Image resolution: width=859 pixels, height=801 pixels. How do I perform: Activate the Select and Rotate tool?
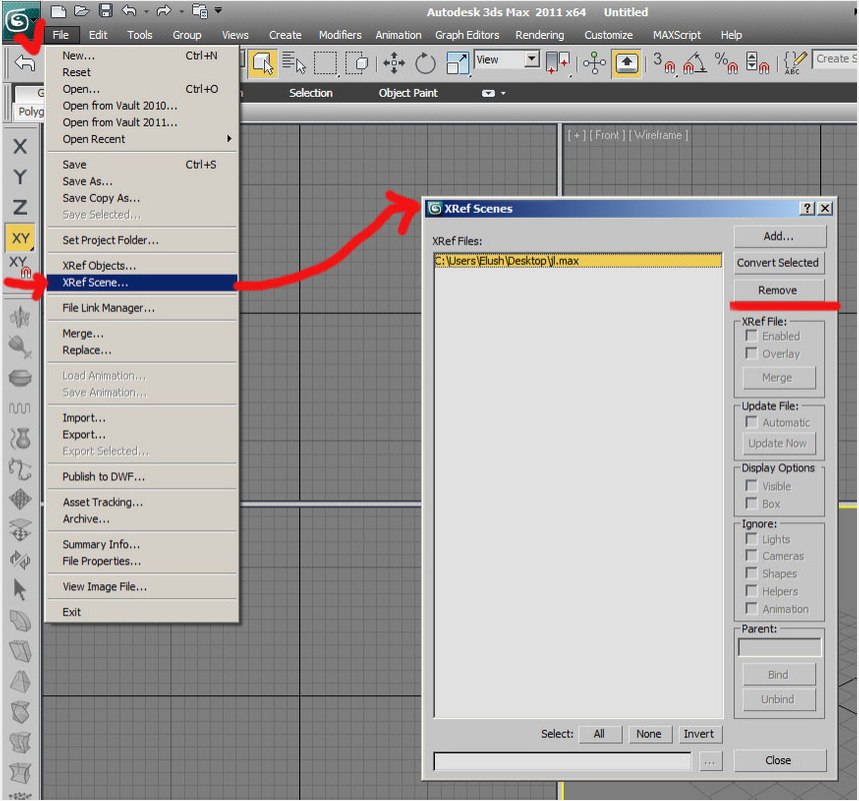tap(425, 63)
